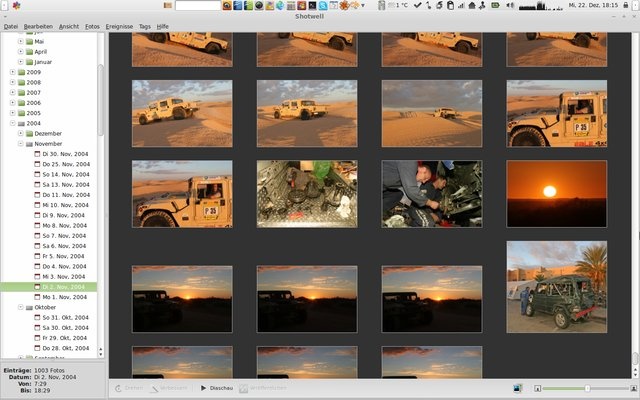This screenshot has width=640, height=400.
Task: Select the green jeep by palm tree photo
Action: 556,285
